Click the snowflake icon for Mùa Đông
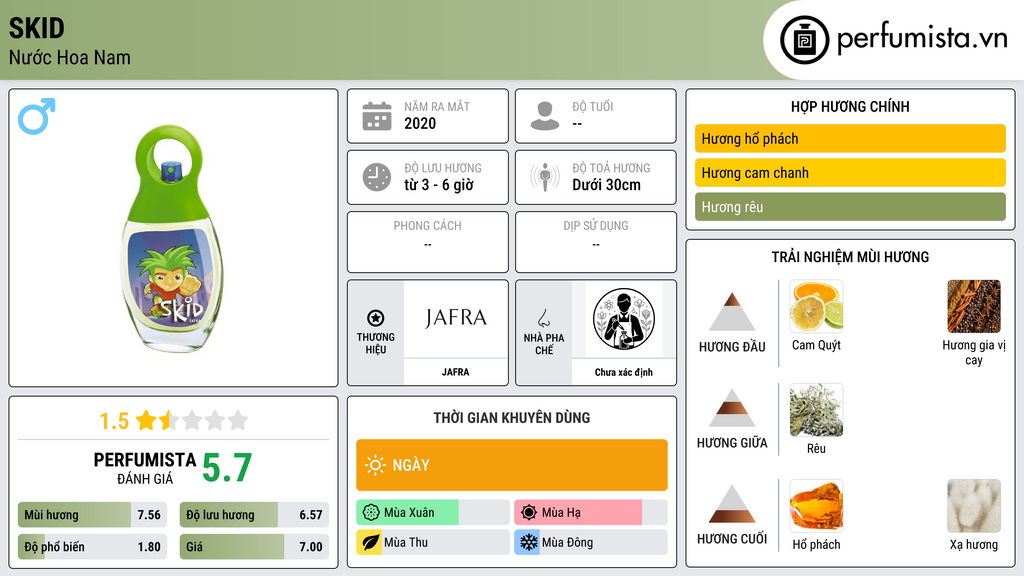Viewport: 1024px width, 576px height. click(529, 542)
